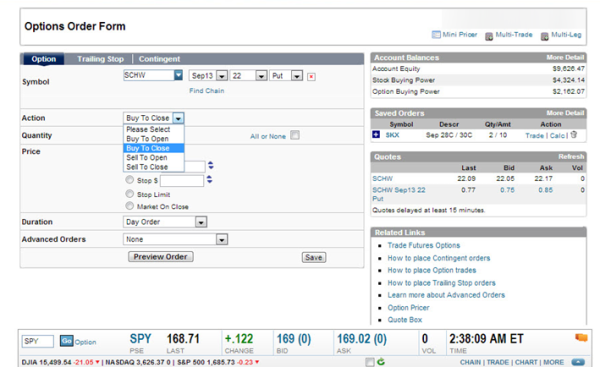Choose Buy To Close in Action list
The height and width of the screenshot is (367, 600).
(x=154, y=148)
